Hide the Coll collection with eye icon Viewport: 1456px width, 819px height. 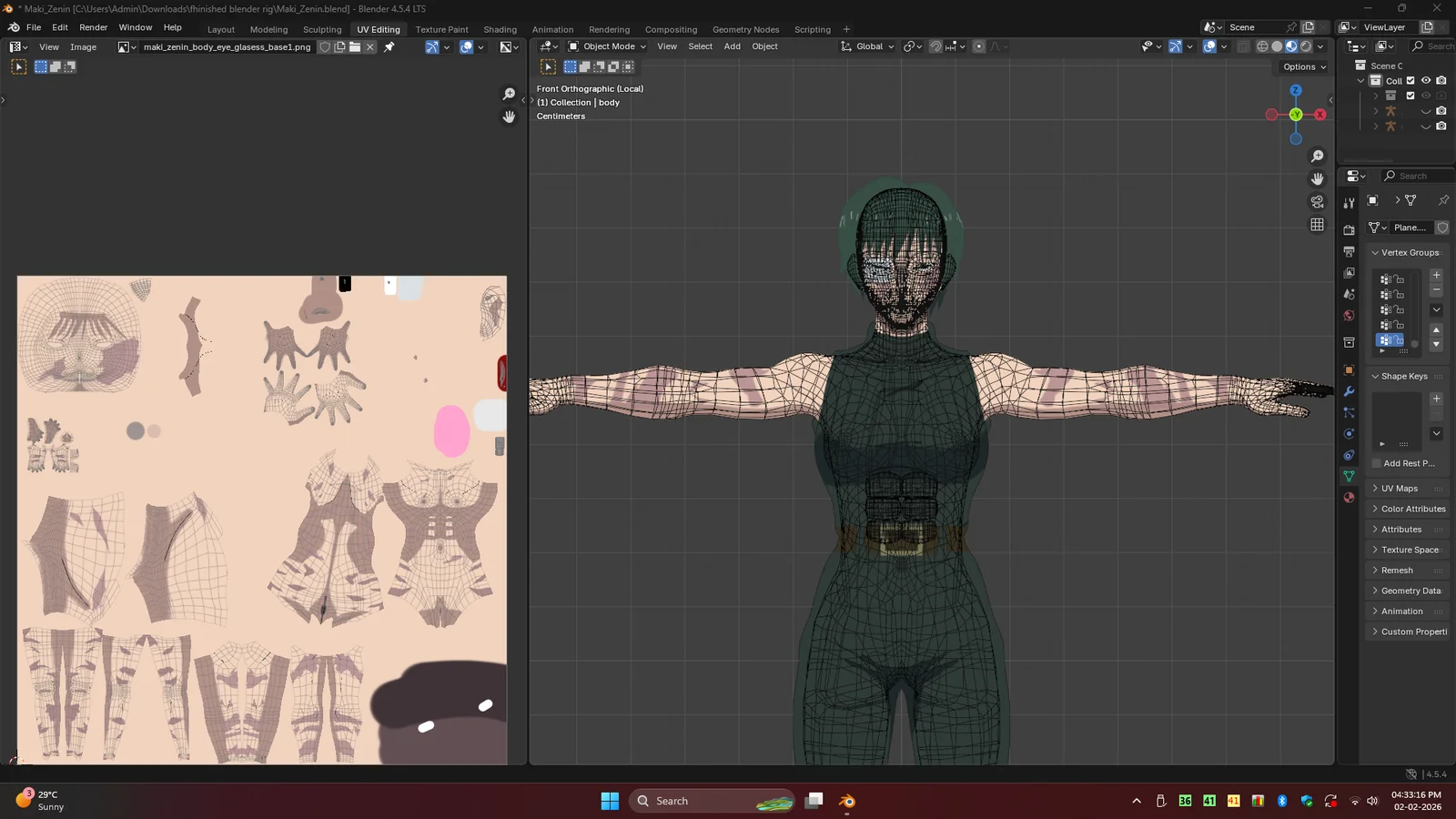click(1426, 81)
